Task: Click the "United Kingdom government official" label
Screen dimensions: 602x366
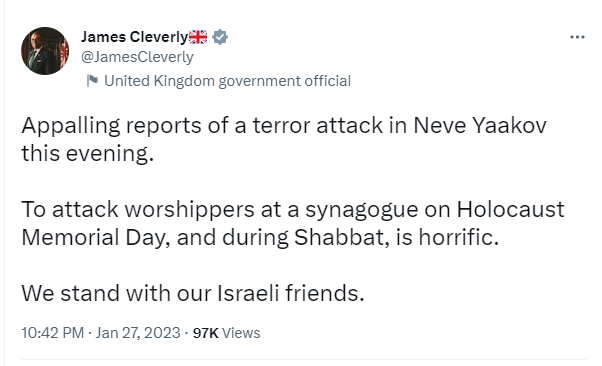Action: [x=227, y=81]
